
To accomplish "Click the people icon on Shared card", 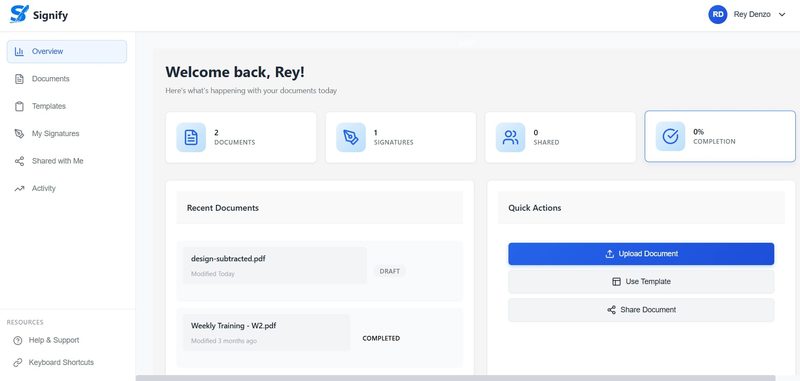I will click(510, 137).
